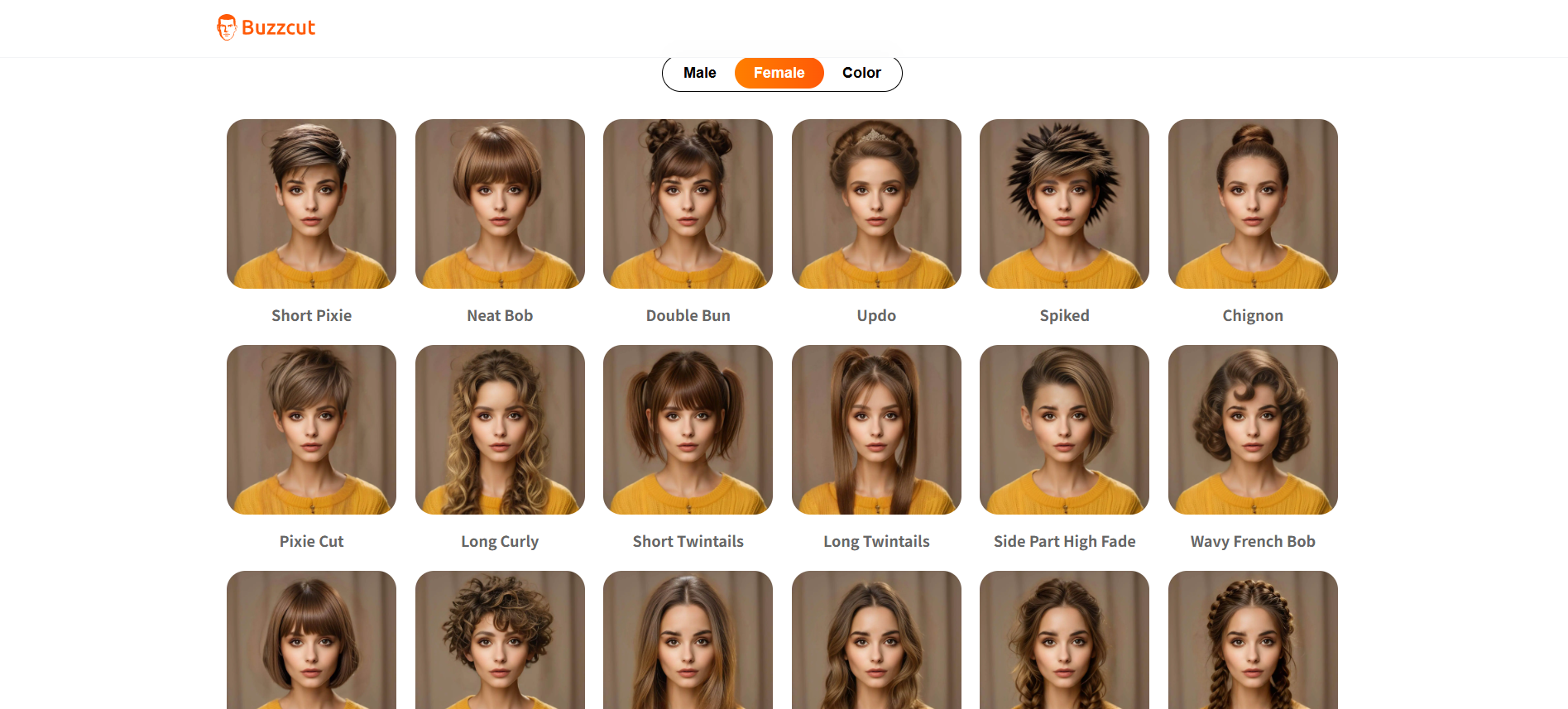The height and width of the screenshot is (709, 1568).
Task: Open the Color tab
Action: tap(861, 73)
